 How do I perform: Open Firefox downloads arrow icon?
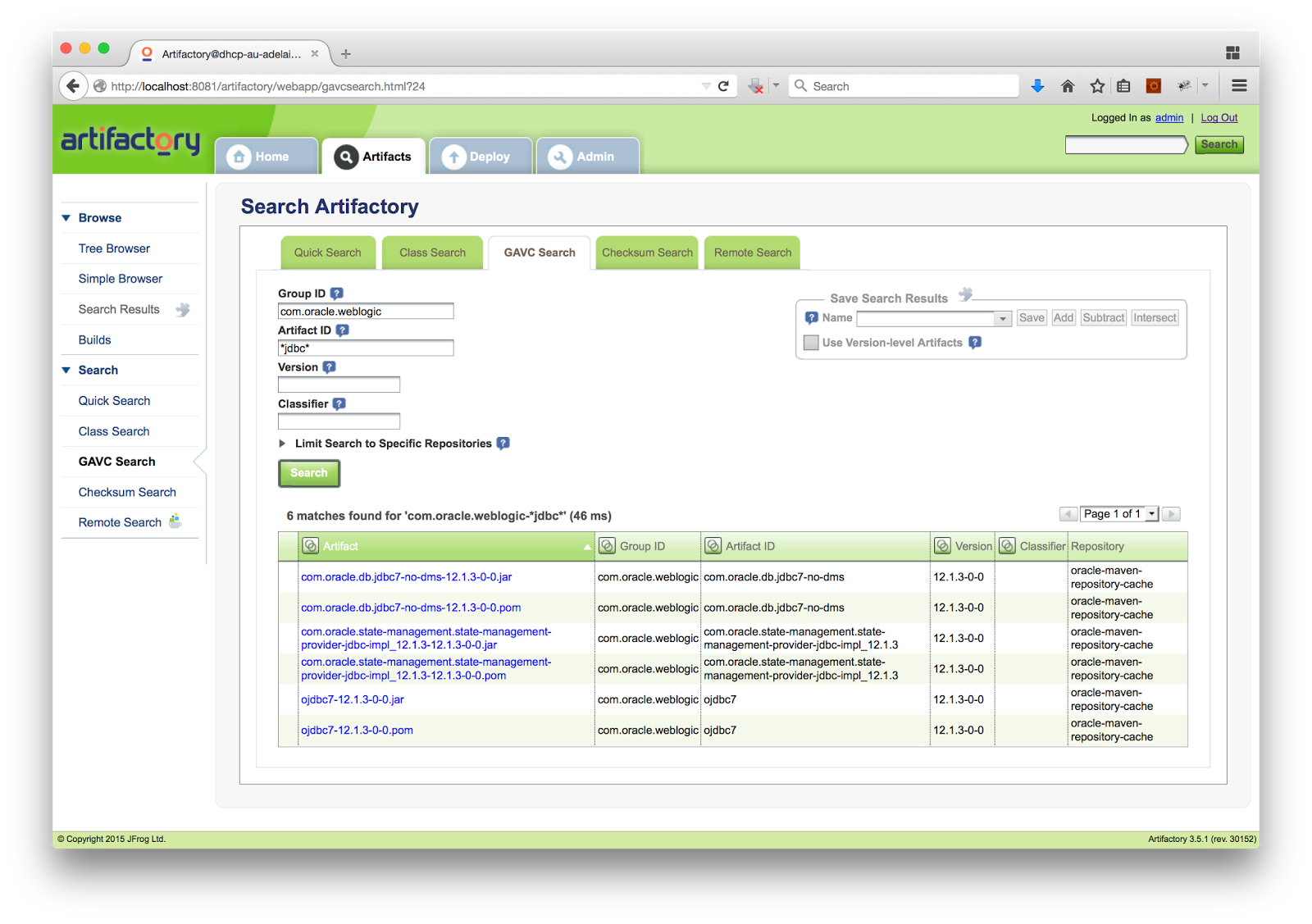[x=1037, y=86]
